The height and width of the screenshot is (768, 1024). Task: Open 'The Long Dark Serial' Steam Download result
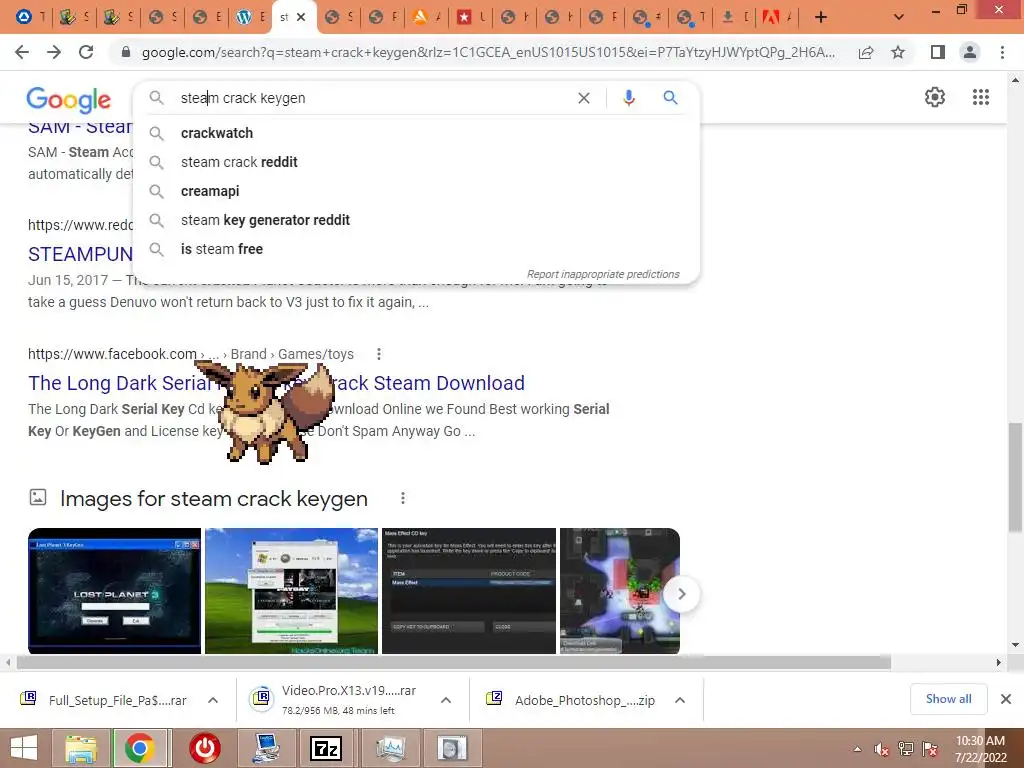276,383
